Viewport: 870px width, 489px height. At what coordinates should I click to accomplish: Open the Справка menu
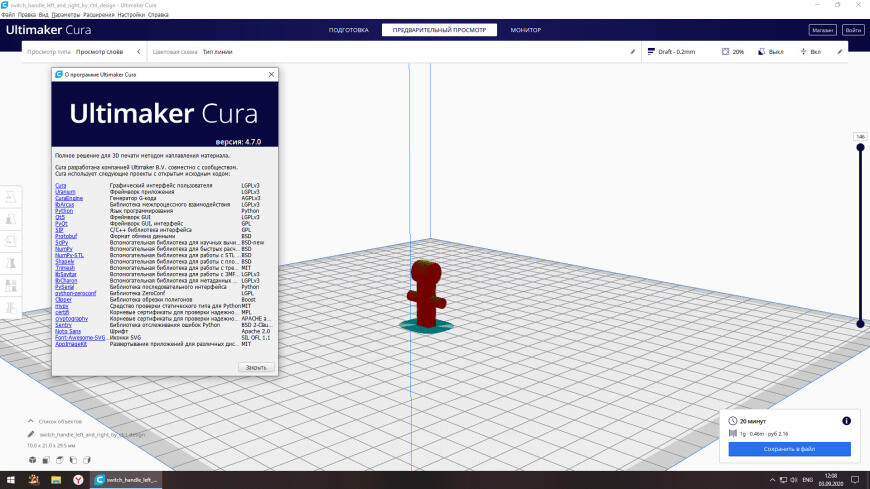(158, 15)
